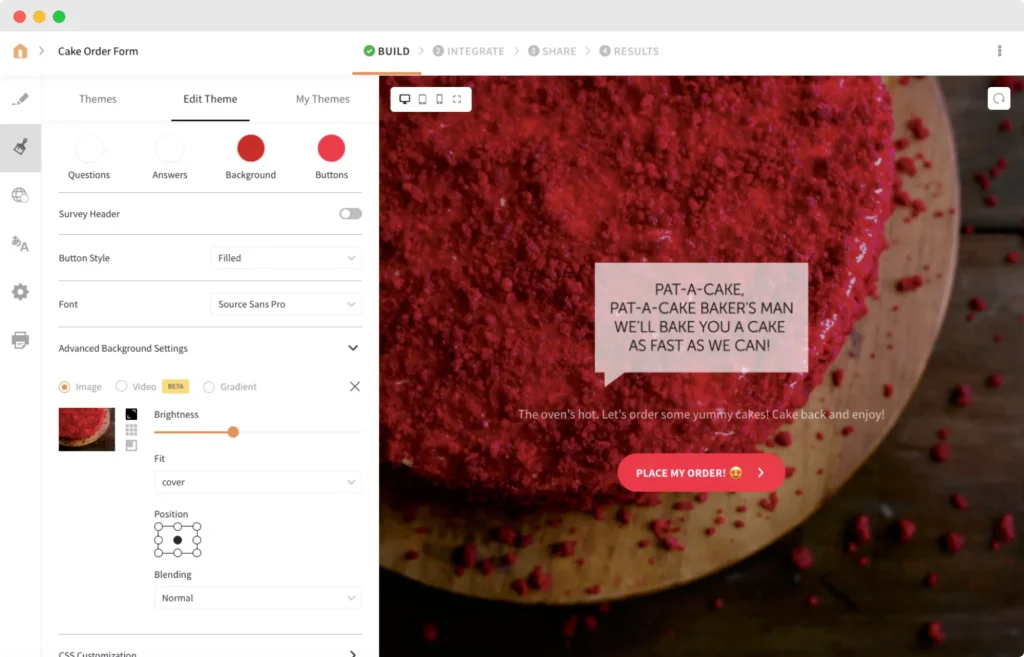Collapse Advanced Background Settings section

(353, 348)
